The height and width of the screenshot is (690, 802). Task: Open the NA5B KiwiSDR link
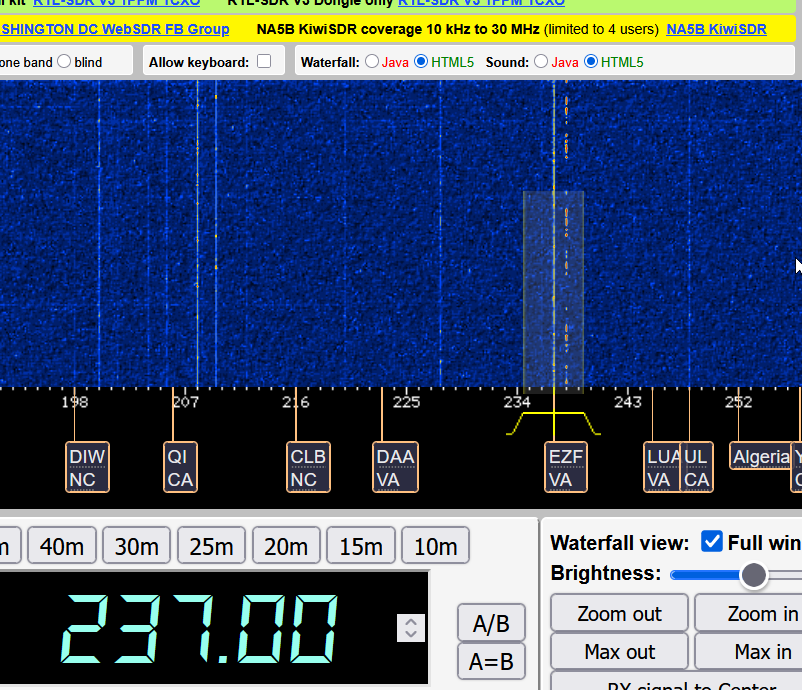pos(716,29)
